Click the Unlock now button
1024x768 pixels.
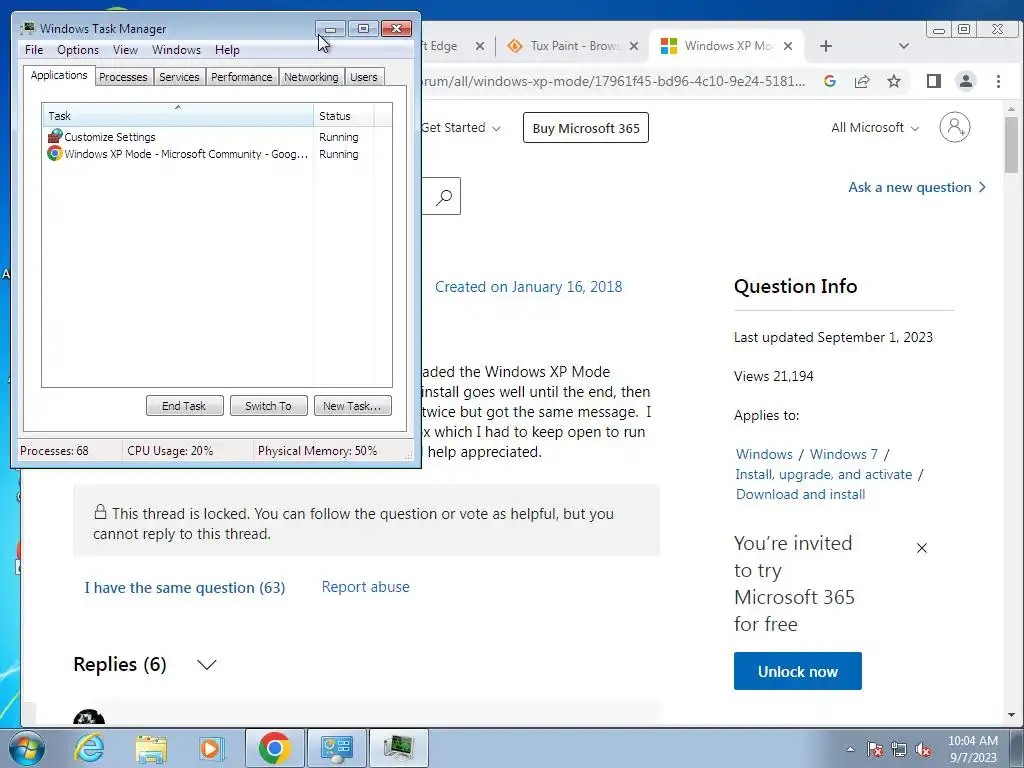point(797,671)
